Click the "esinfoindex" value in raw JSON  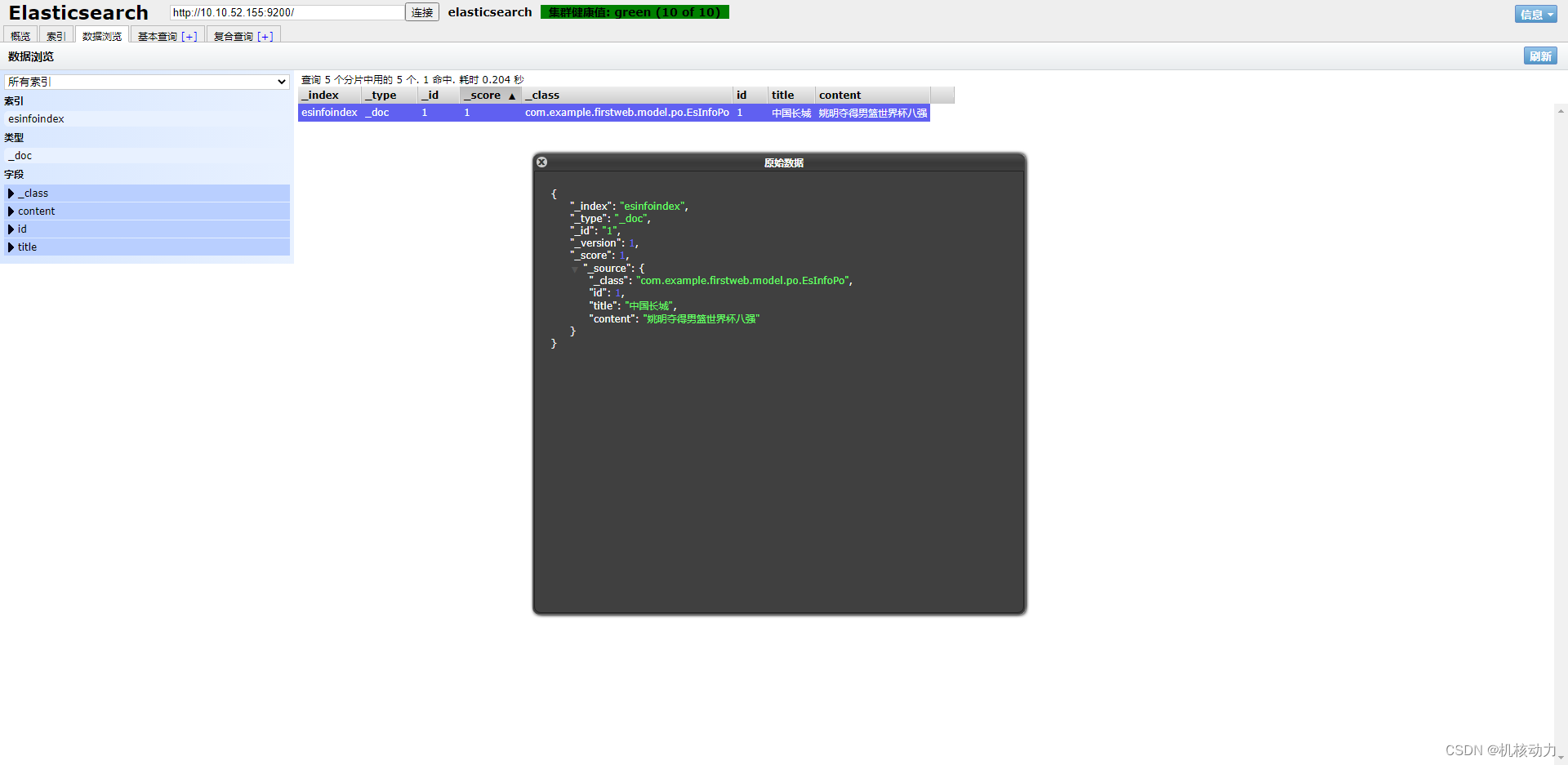(653, 207)
